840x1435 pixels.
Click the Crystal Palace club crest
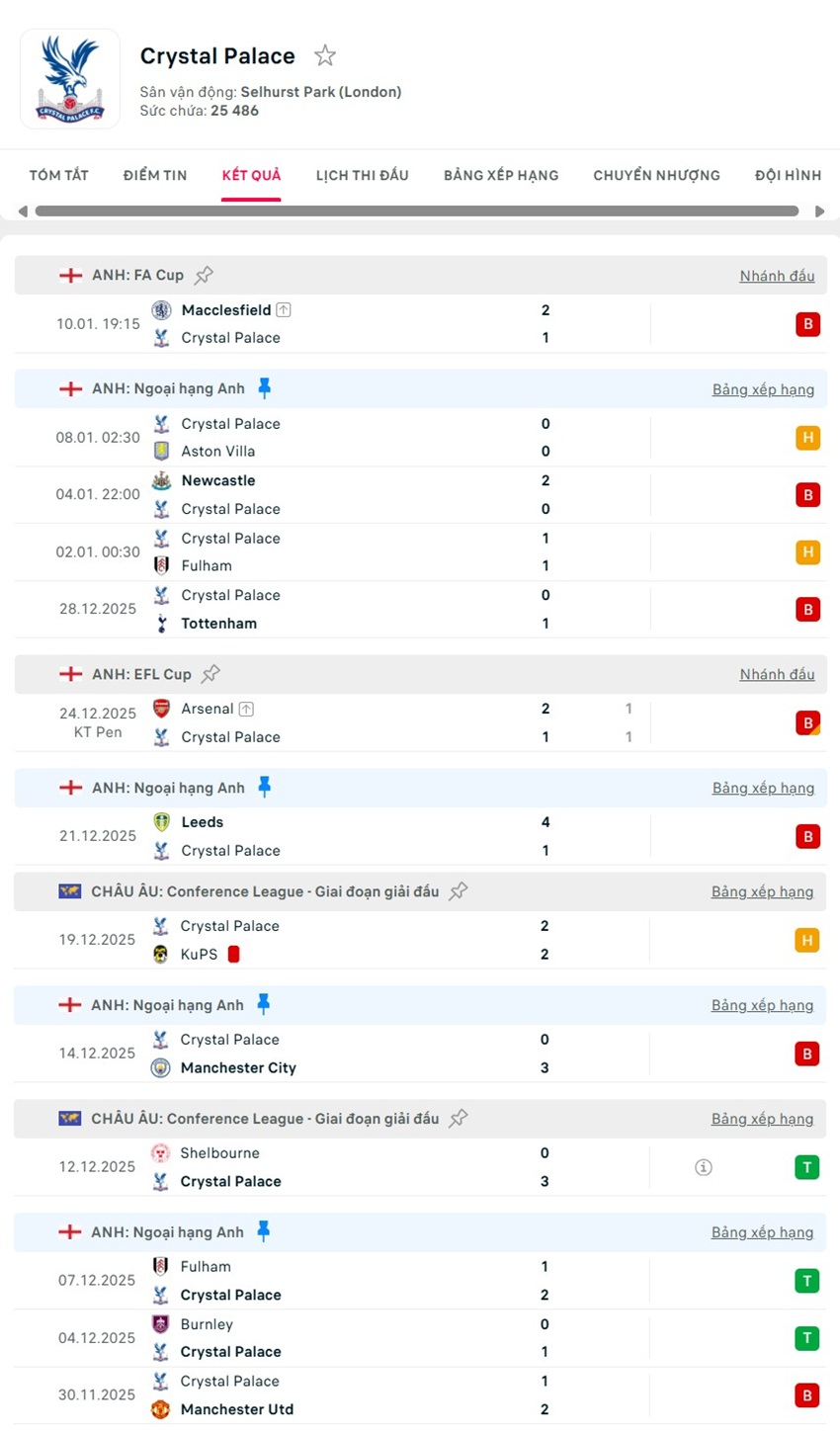[x=69, y=79]
